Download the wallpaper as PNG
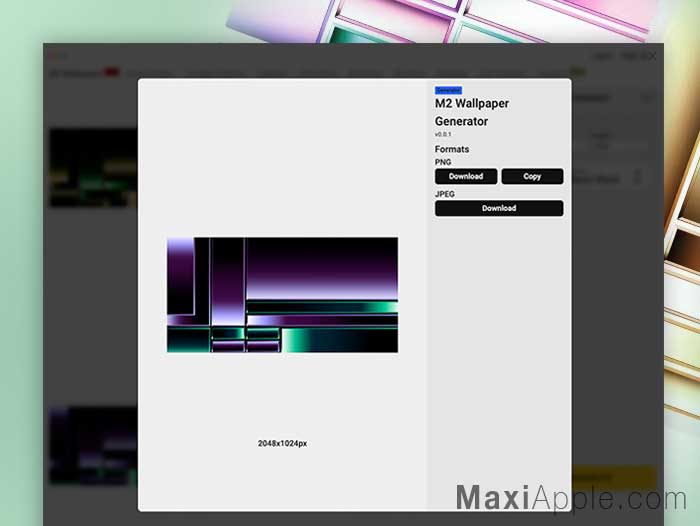Screen dimensions: 700x526 coord(466,176)
